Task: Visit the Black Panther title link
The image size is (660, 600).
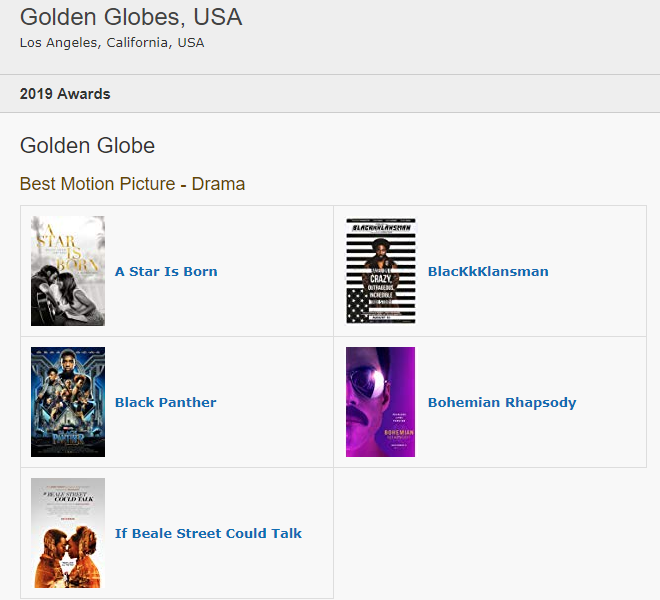Action: click(165, 403)
